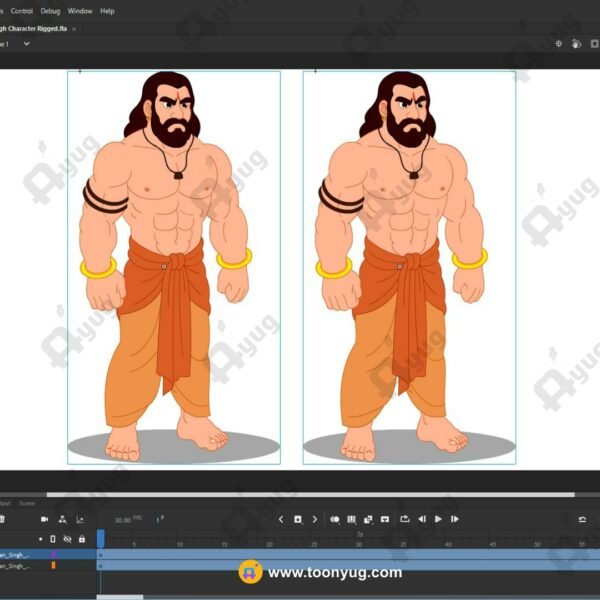Click the reset timeline zoom icon
The height and width of the screenshot is (600, 600).
coord(582,519)
